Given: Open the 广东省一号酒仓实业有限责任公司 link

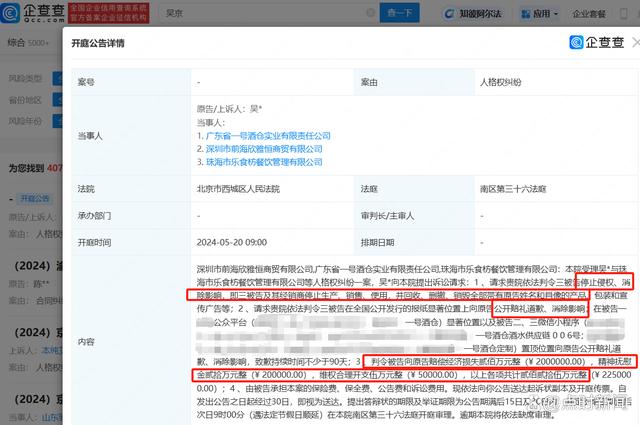Looking at the screenshot, I should pos(268,136).
